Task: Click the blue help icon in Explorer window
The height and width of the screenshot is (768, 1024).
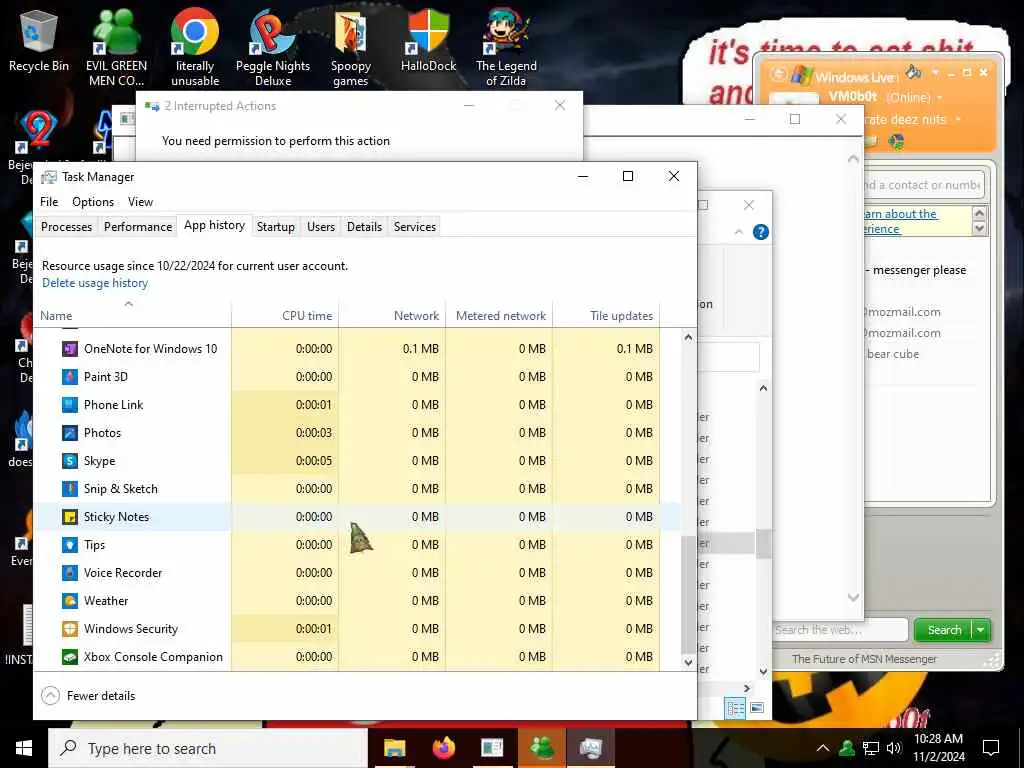Action: point(761,232)
